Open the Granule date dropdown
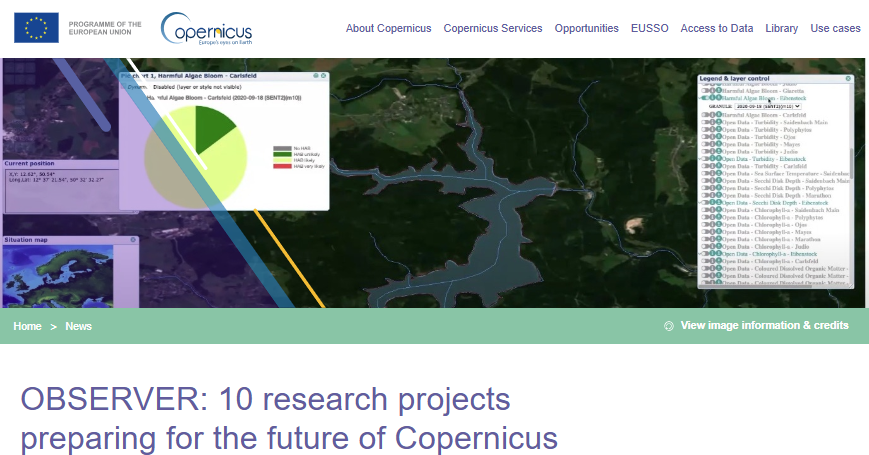 coord(768,106)
